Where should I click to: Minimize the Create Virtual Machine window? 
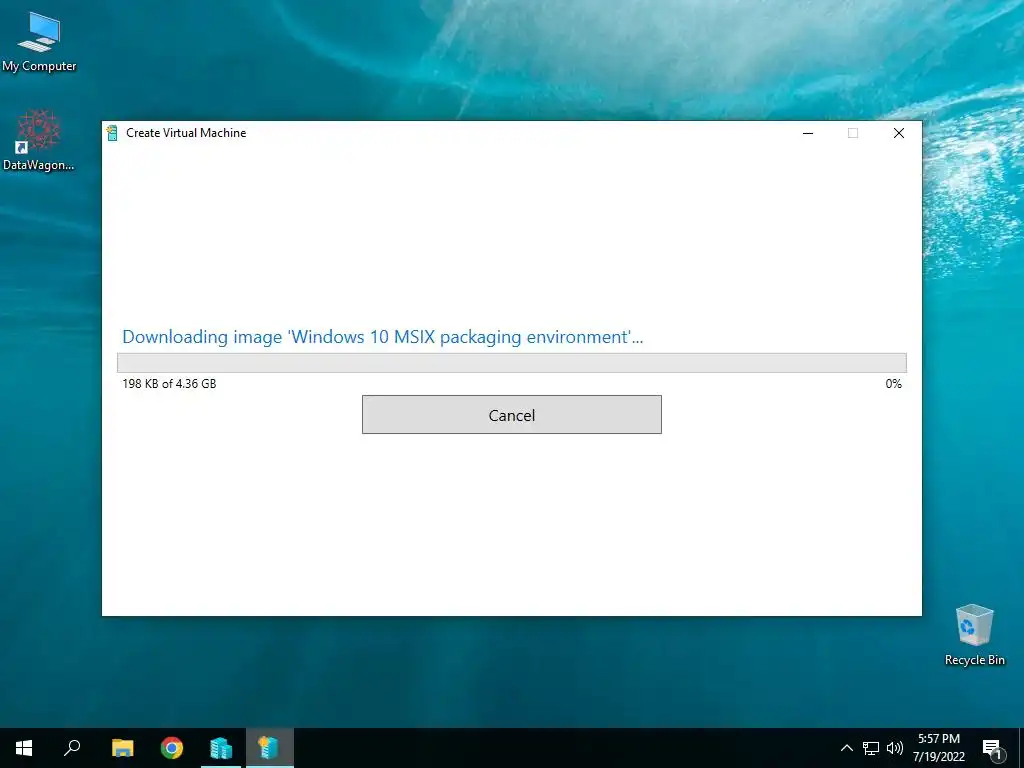pyautogui.click(x=808, y=133)
